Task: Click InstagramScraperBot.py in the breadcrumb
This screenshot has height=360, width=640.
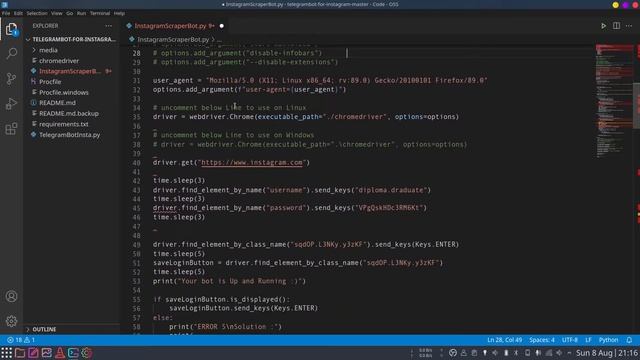Action: click(x=173, y=40)
